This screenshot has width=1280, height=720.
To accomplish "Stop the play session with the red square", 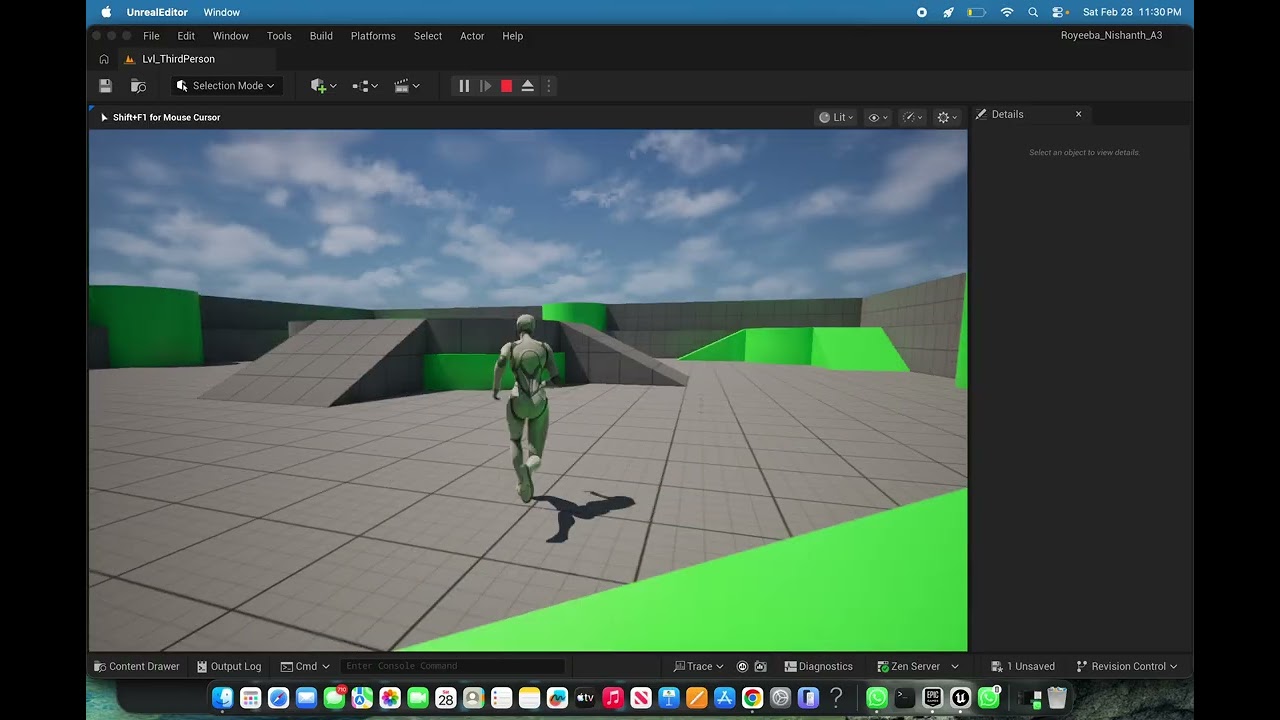I will coord(506,86).
